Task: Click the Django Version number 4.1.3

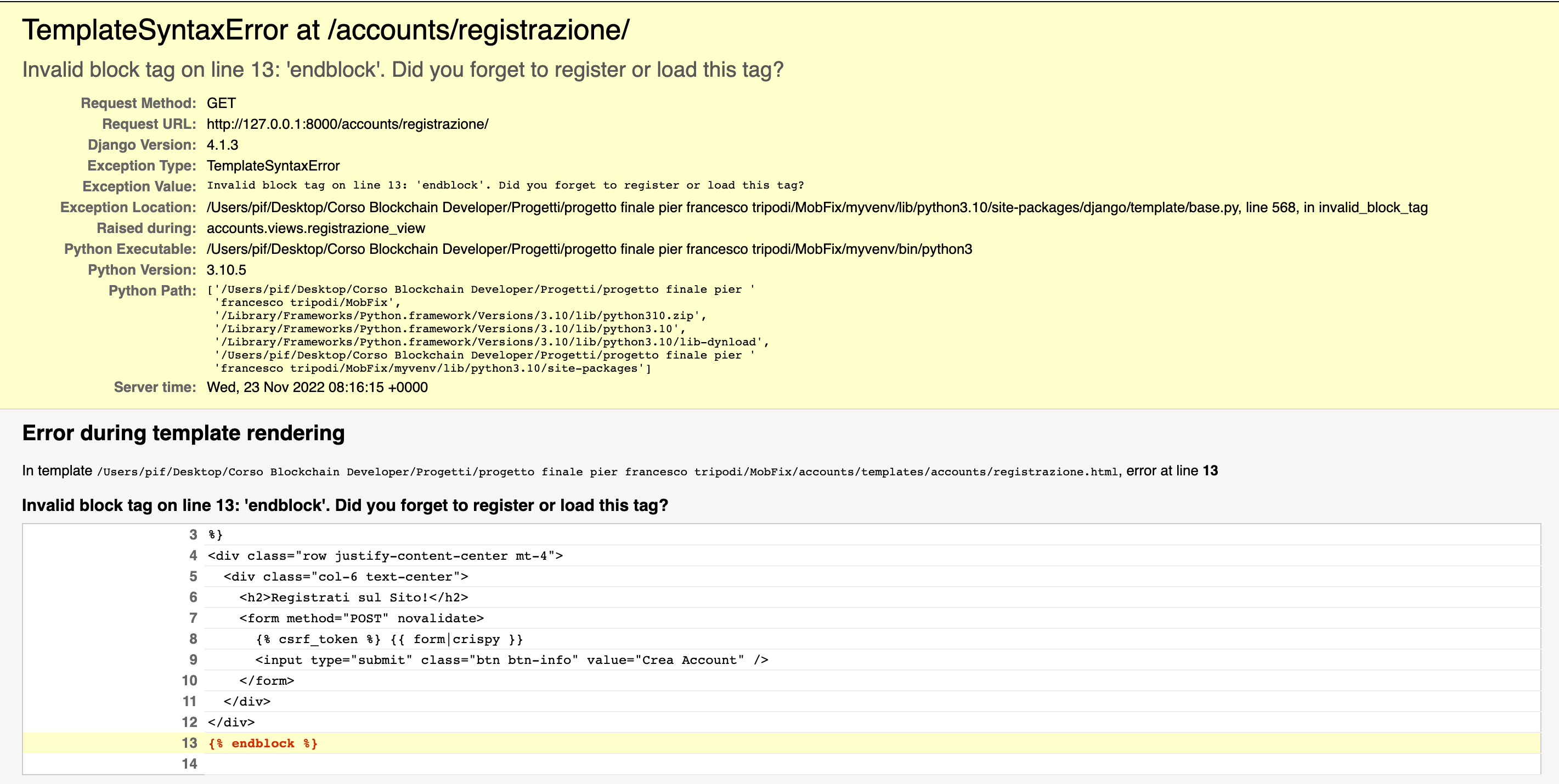Action: (222, 145)
